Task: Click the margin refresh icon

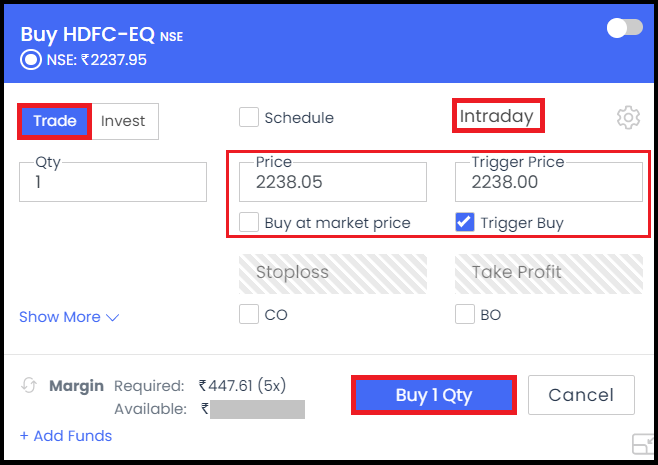Action: click(29, 385)
